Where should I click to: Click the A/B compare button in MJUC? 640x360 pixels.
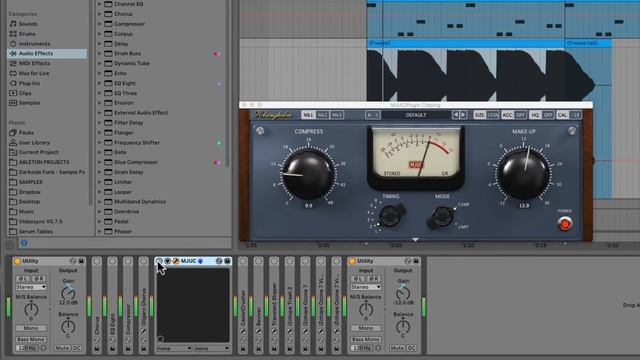tap(373, 115)
